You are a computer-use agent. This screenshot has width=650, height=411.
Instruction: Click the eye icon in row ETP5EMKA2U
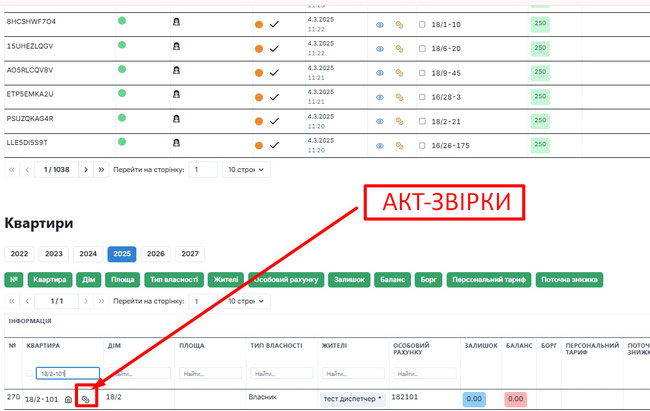tap(380, 97)
